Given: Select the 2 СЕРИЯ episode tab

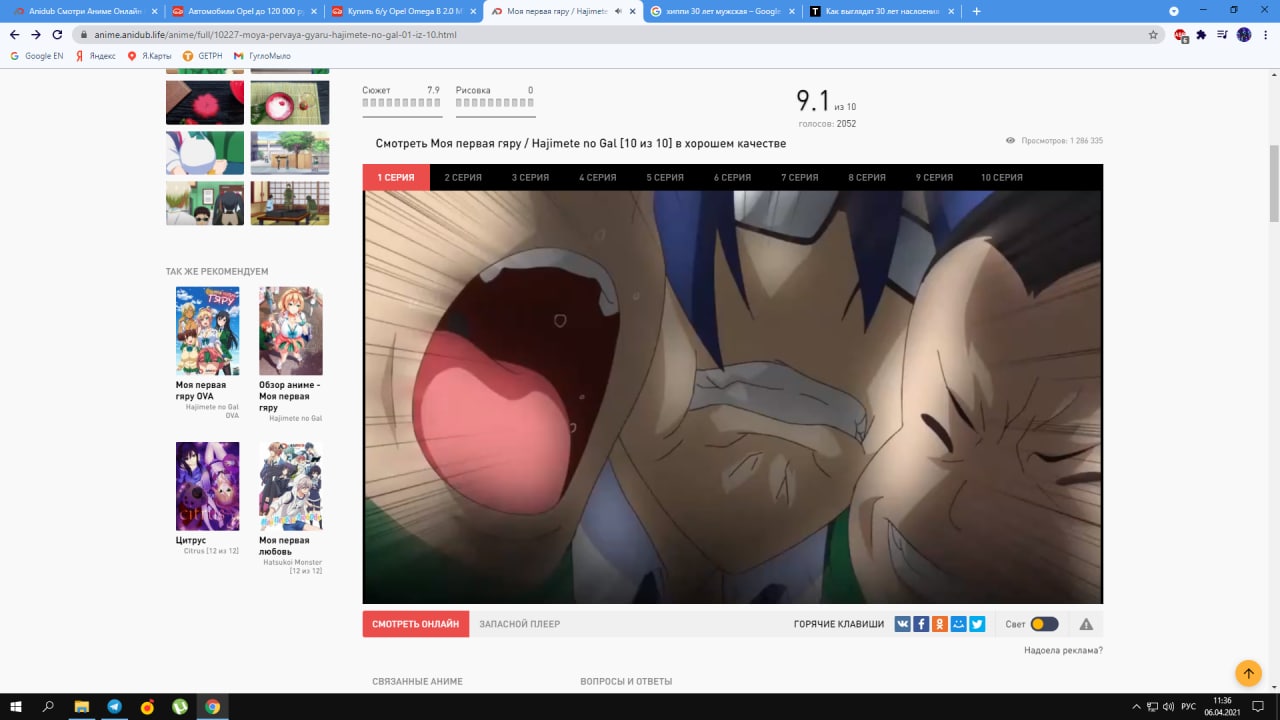Looking at the screenshot, I should [463, 177].
